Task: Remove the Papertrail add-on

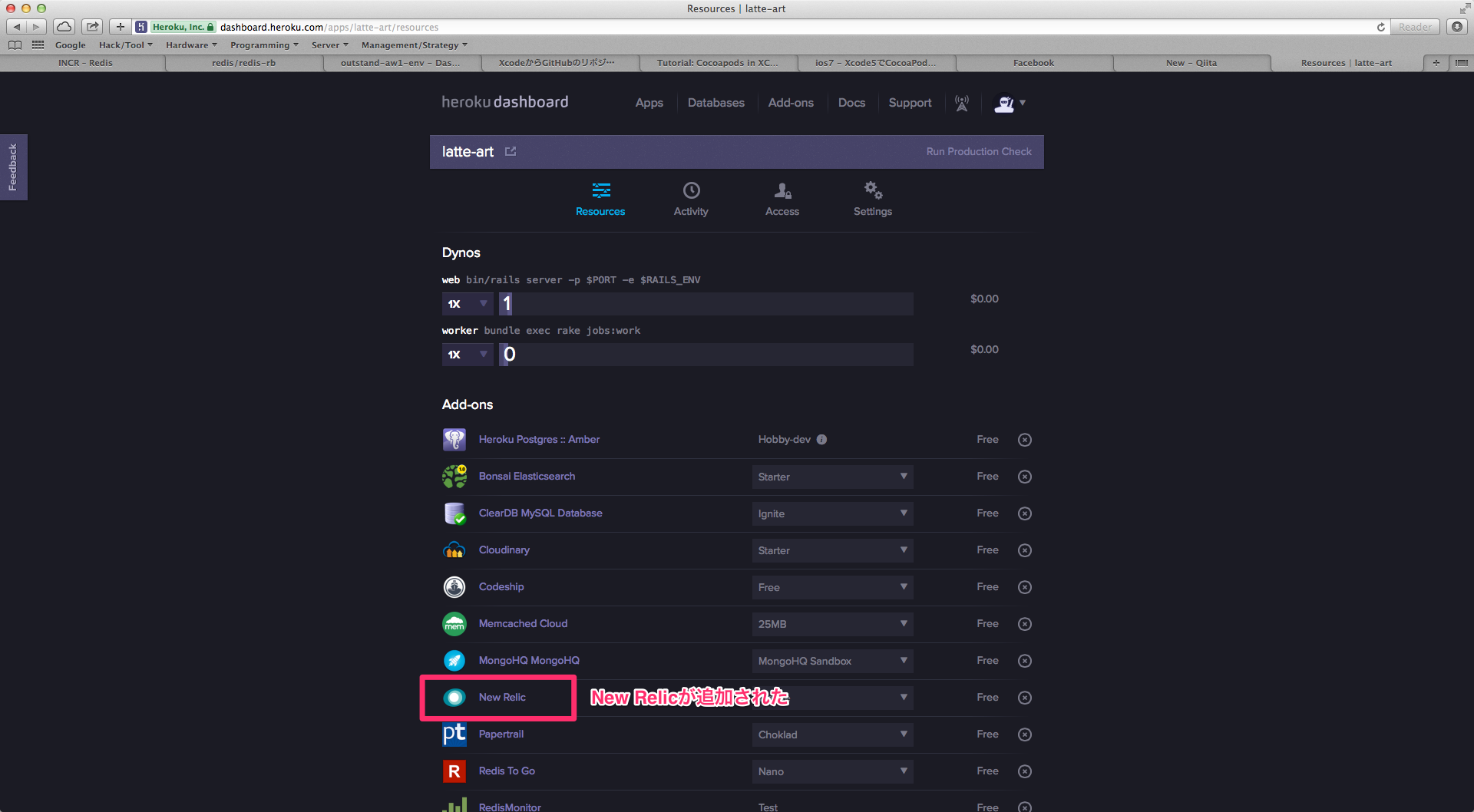Action: click(x=1025, y=734)
